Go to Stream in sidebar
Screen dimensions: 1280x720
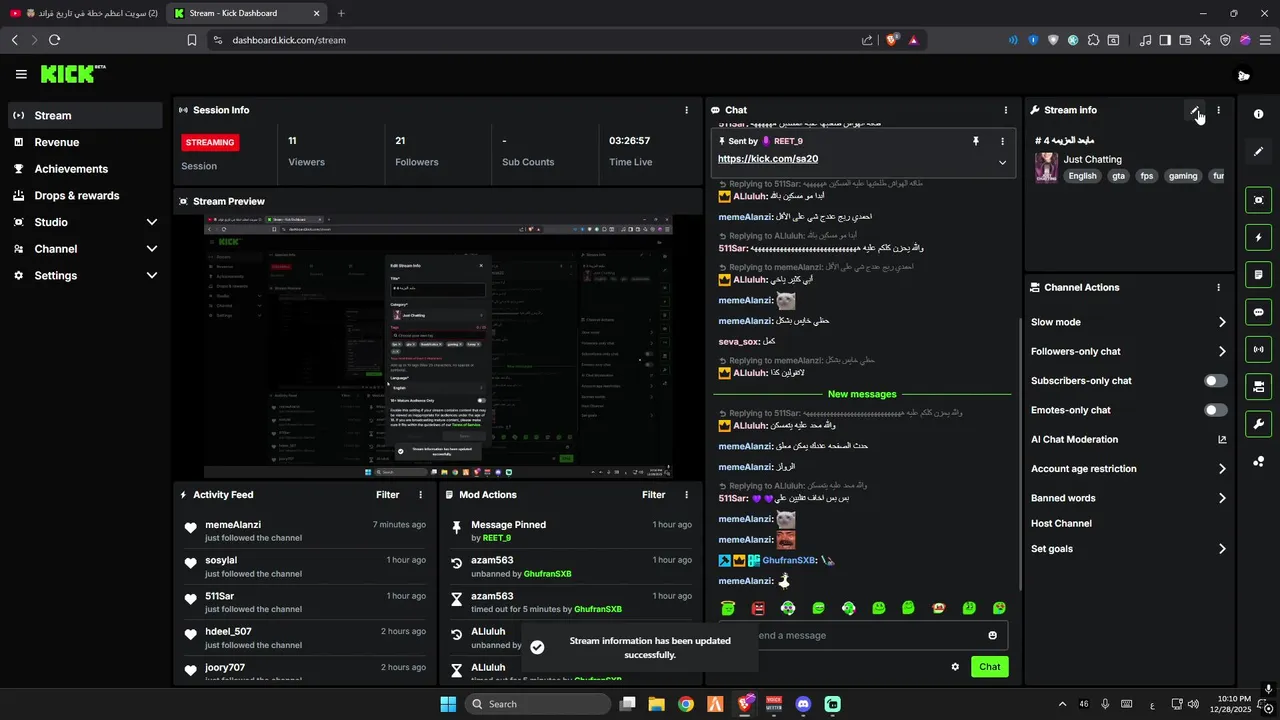85,115
